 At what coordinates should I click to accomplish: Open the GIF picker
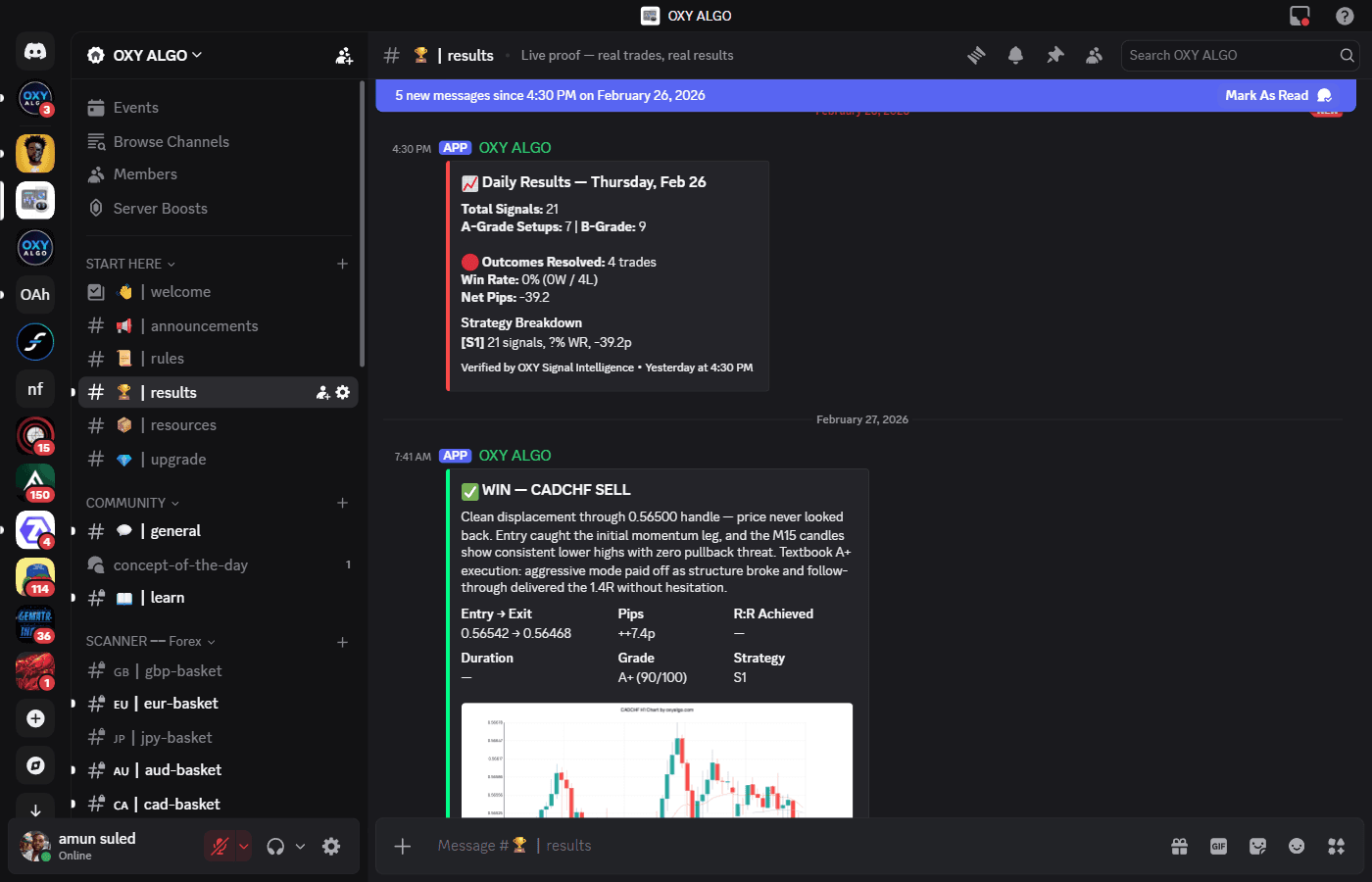[x=1218, y=846]
